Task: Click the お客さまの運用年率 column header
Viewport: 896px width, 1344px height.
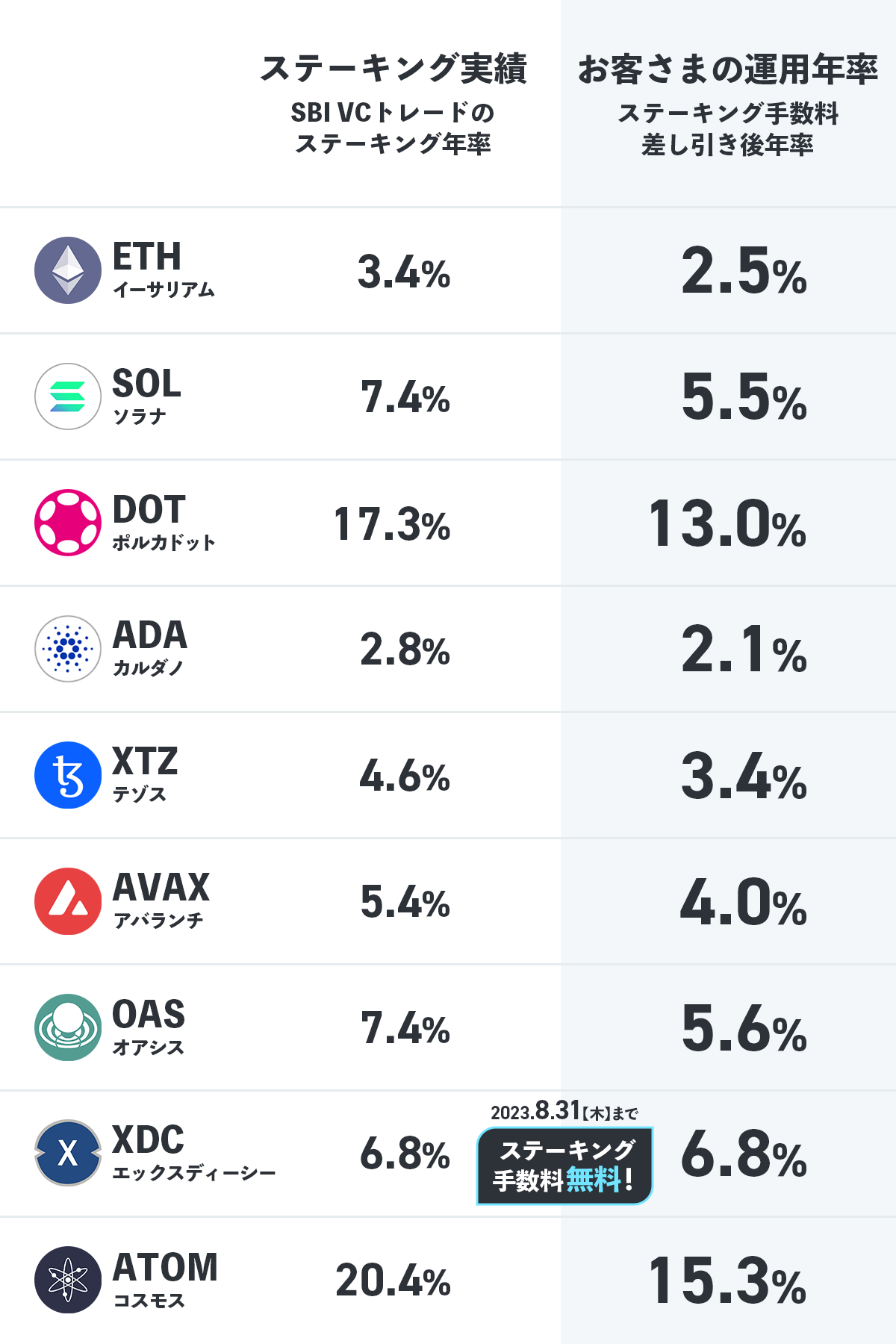Action: pyautogui.click(x=728, y=69)
